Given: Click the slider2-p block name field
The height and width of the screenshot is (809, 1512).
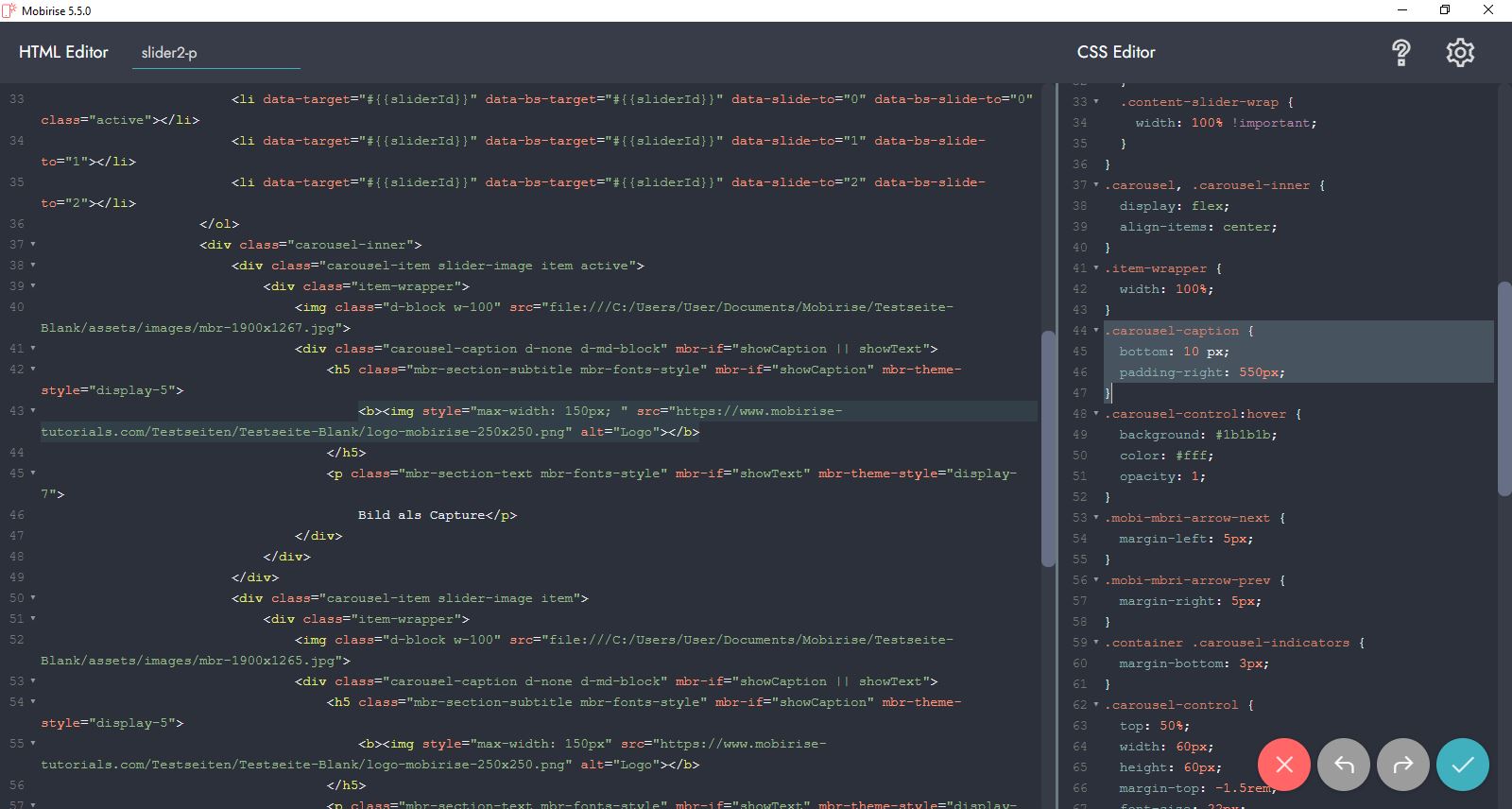Looking at the screenshot, I should [219, 53].
